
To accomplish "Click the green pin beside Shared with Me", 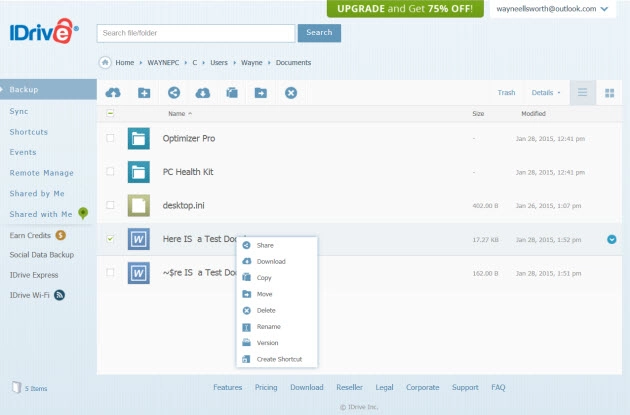I will (83, 213).
